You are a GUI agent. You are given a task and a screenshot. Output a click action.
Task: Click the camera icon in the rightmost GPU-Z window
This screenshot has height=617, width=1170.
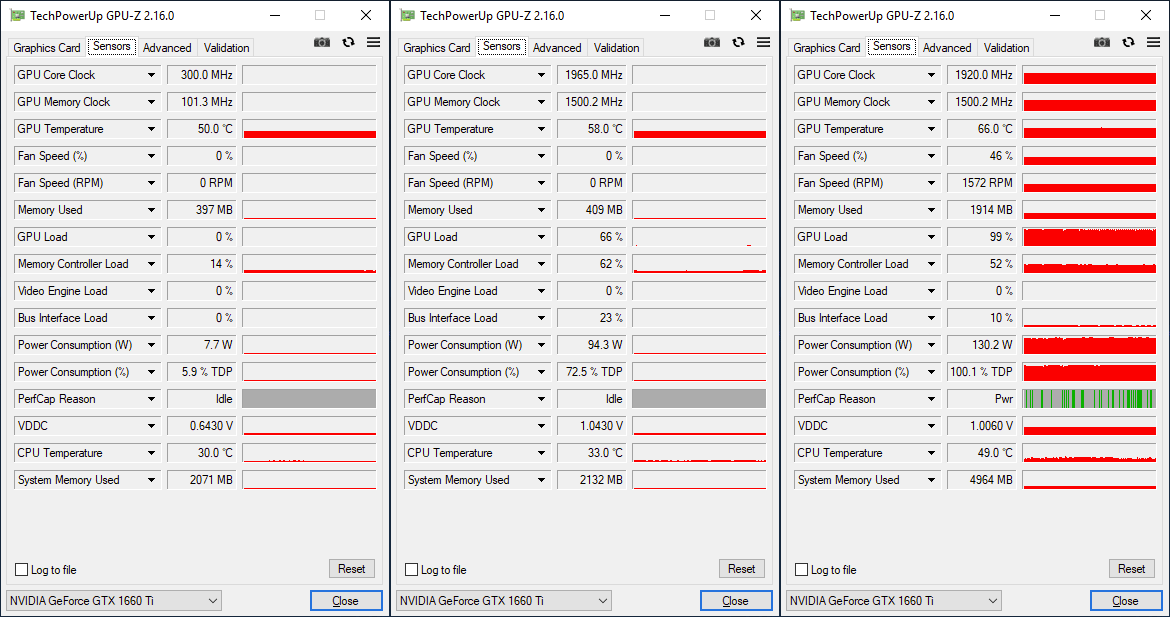click(x=1101, y=42)
